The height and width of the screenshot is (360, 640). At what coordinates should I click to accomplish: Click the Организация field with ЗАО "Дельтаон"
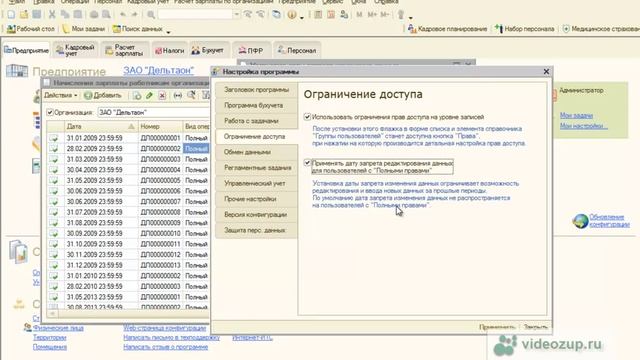pyautogui.click(x=153, y=112)
